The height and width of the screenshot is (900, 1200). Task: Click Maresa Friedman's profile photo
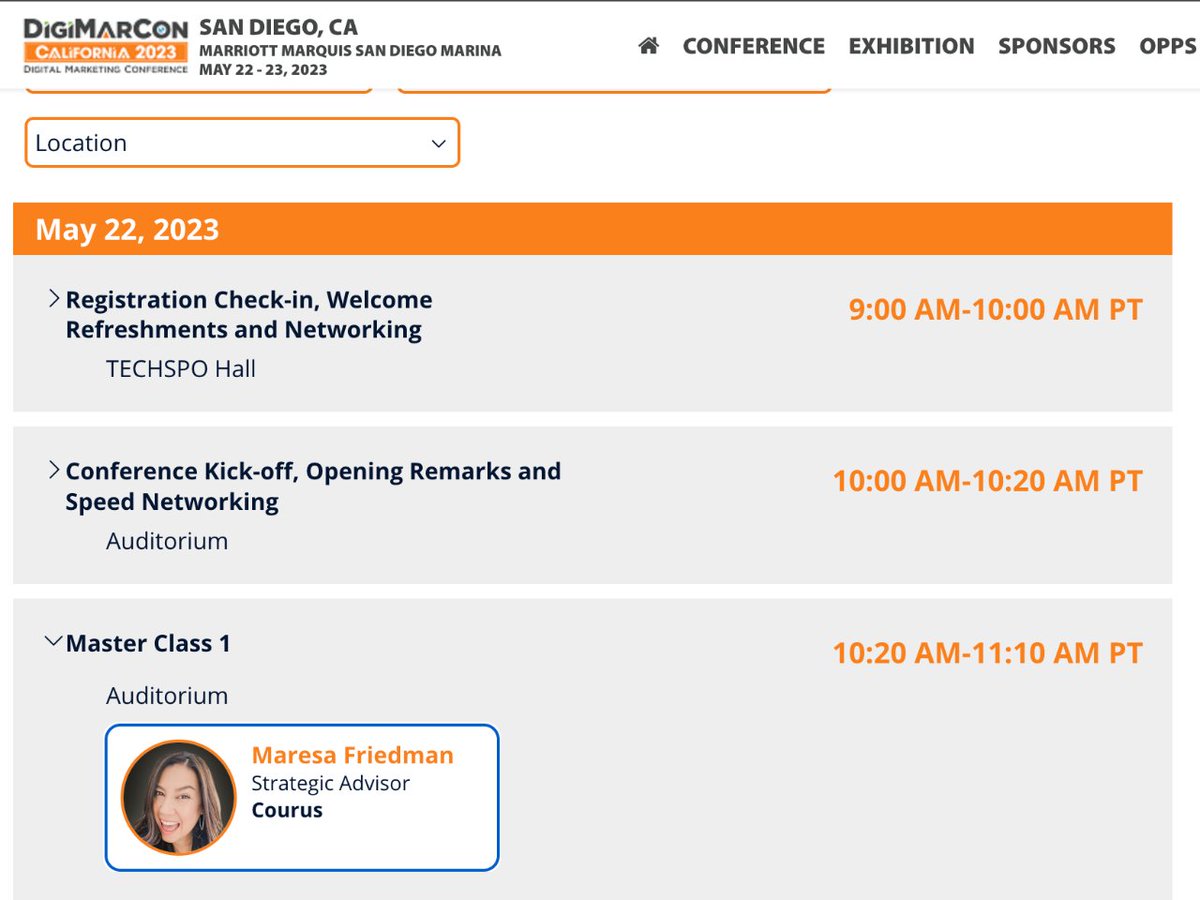click(178, 797)
